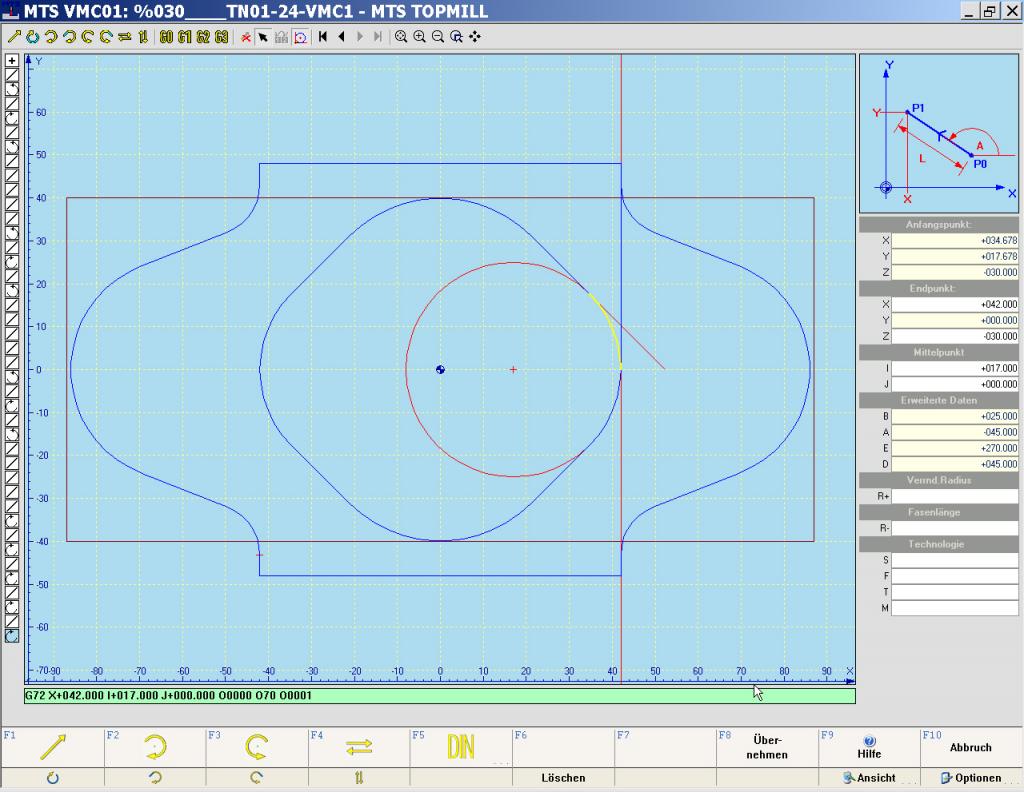
Task: Click the G2 clockwise arc toolbar icon
Action: tap(203, 37)
